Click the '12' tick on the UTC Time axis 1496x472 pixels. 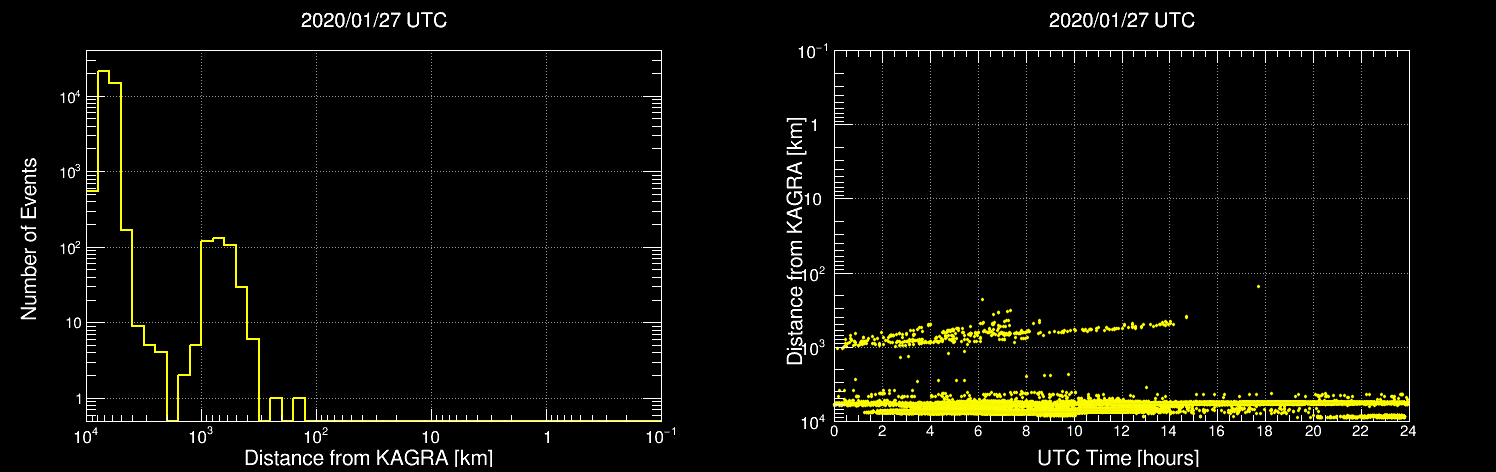pyautogui.click(x=1122, y=431)
